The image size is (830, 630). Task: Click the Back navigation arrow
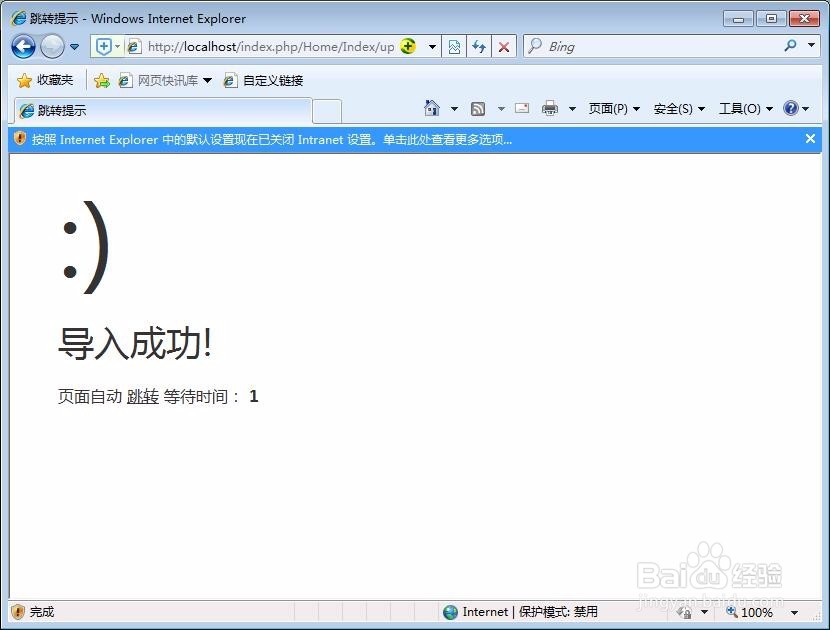coord(22,46)
